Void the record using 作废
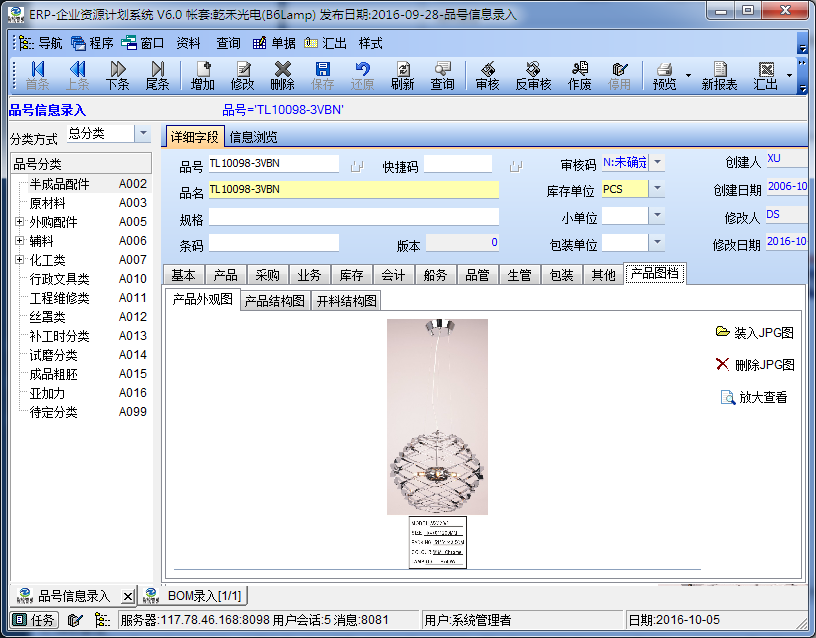 point(579,76)
